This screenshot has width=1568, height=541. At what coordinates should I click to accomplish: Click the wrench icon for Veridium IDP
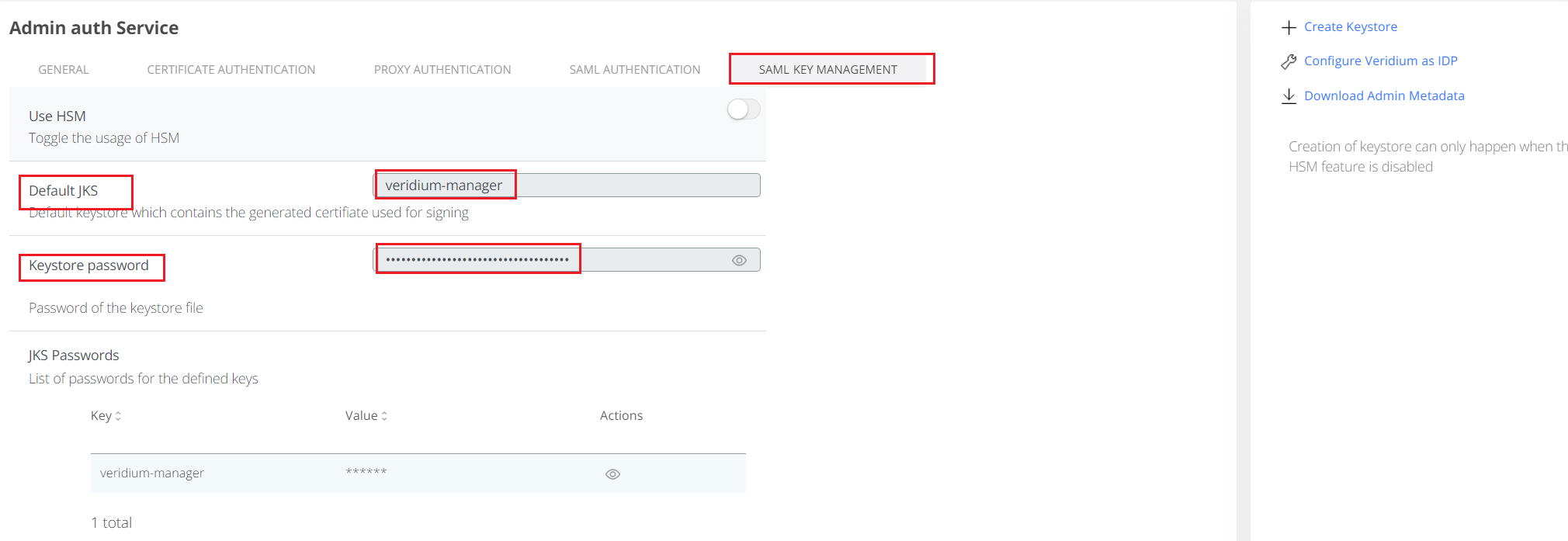coord(1289,61)
